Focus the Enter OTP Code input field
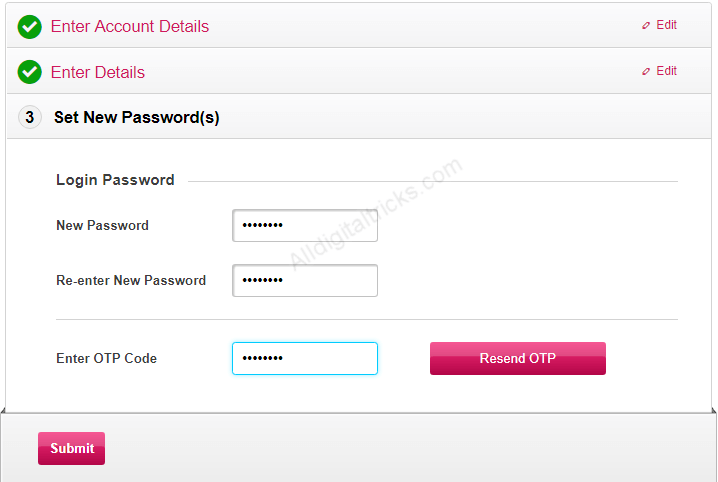This screenshot has width=718, height=482. tap(305, 358)
